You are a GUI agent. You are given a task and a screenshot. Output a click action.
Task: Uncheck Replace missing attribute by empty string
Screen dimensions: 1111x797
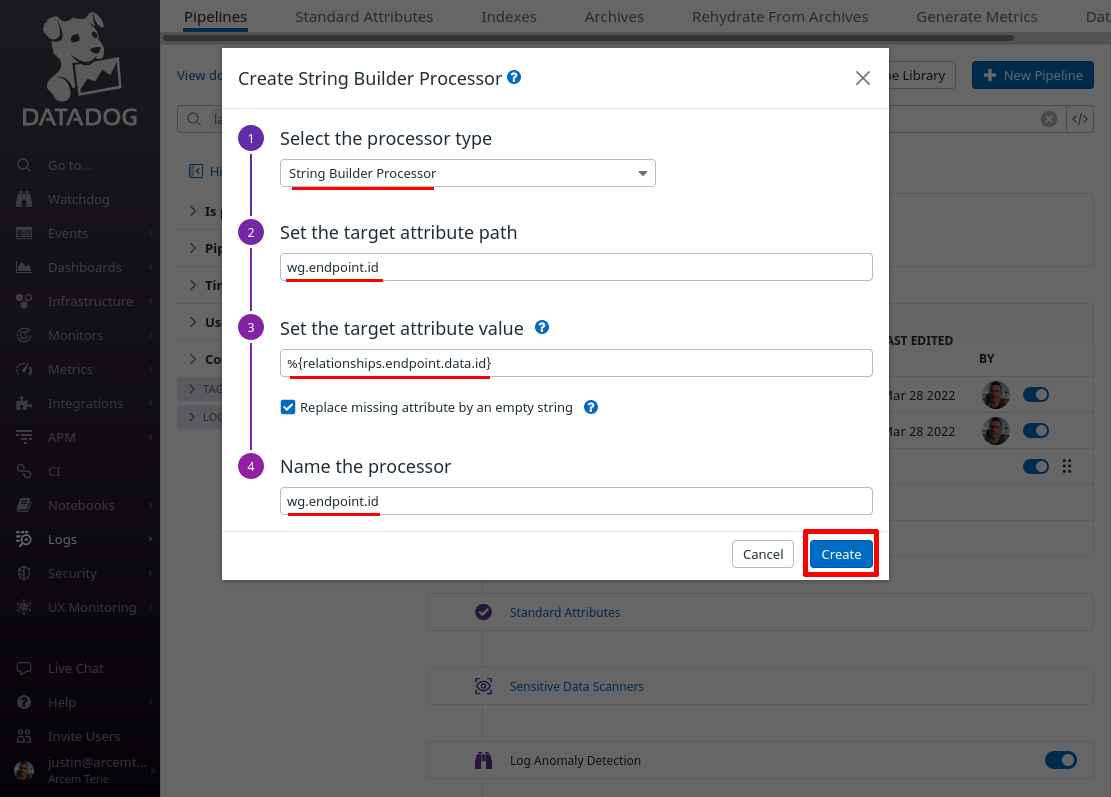point(288,407)
